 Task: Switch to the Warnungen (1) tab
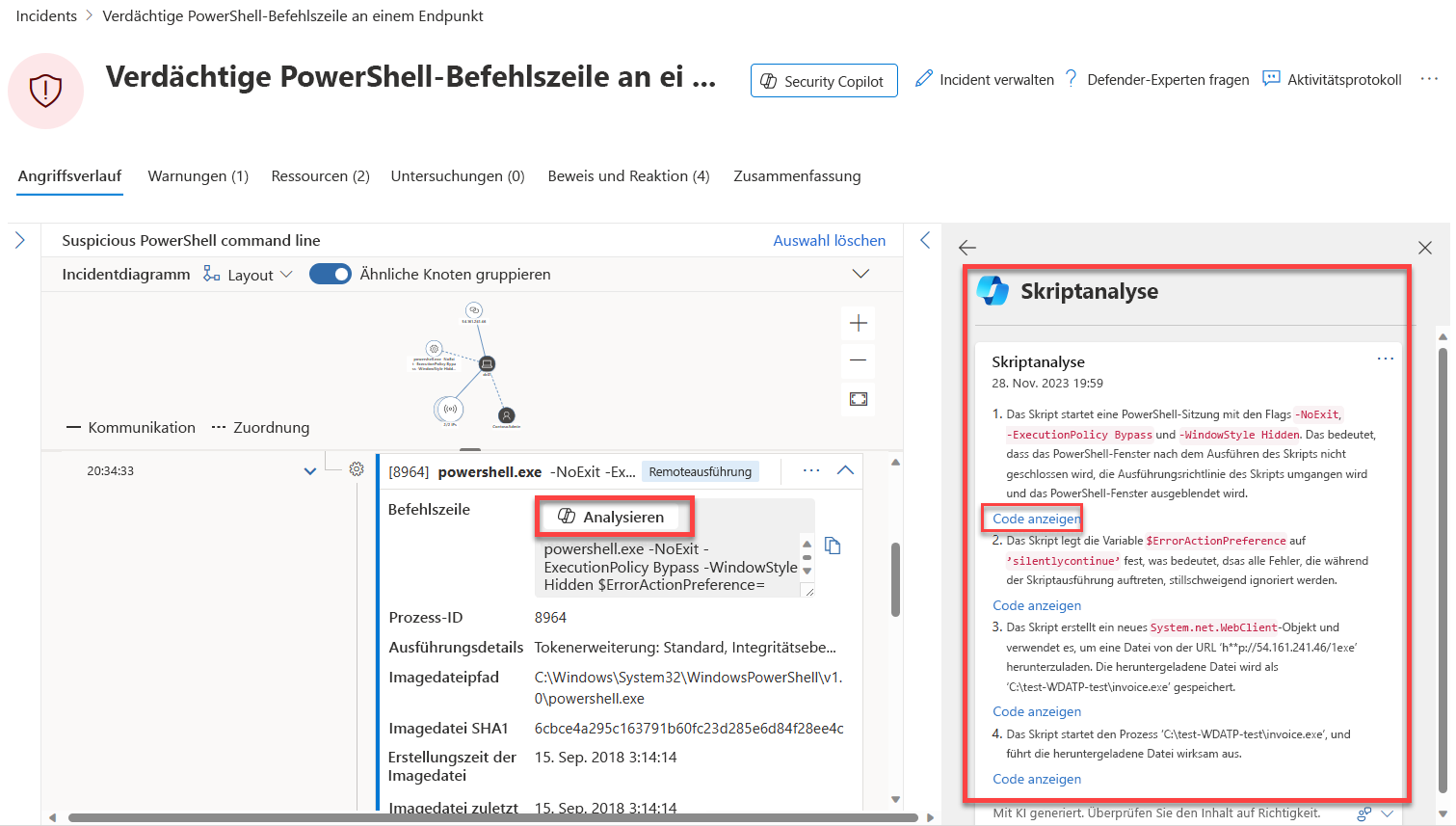198,176
